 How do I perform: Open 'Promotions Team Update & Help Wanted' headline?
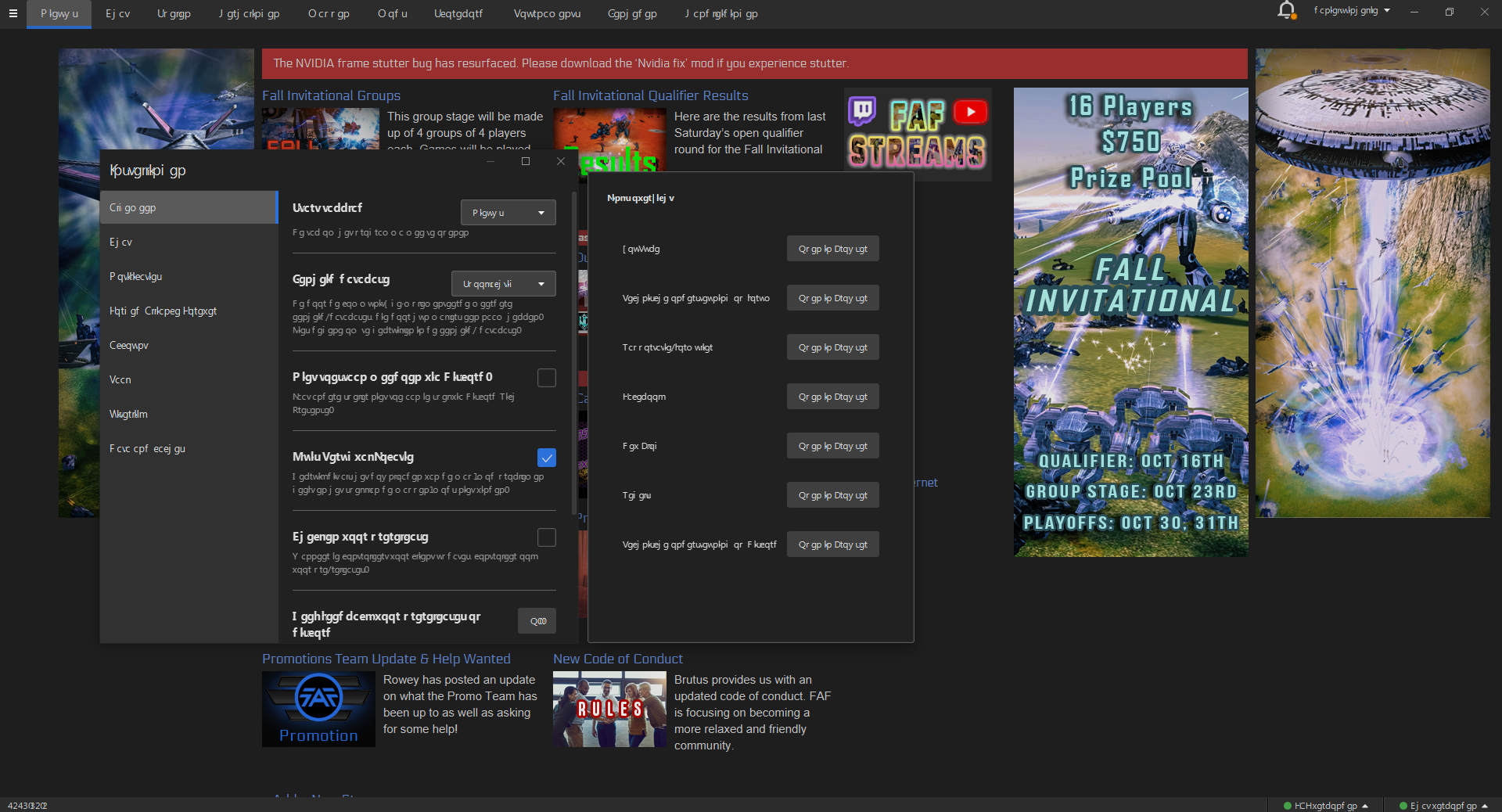386,659
